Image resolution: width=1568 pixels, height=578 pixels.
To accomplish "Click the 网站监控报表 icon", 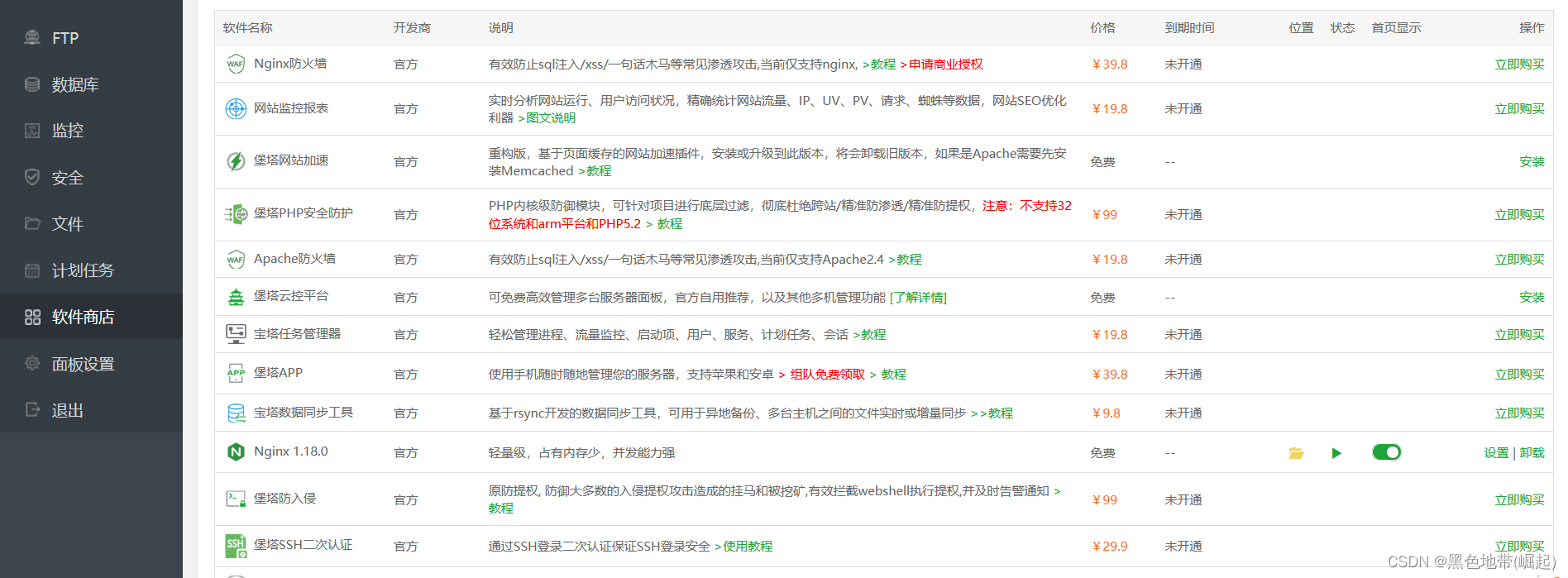I will click(236, 108).
